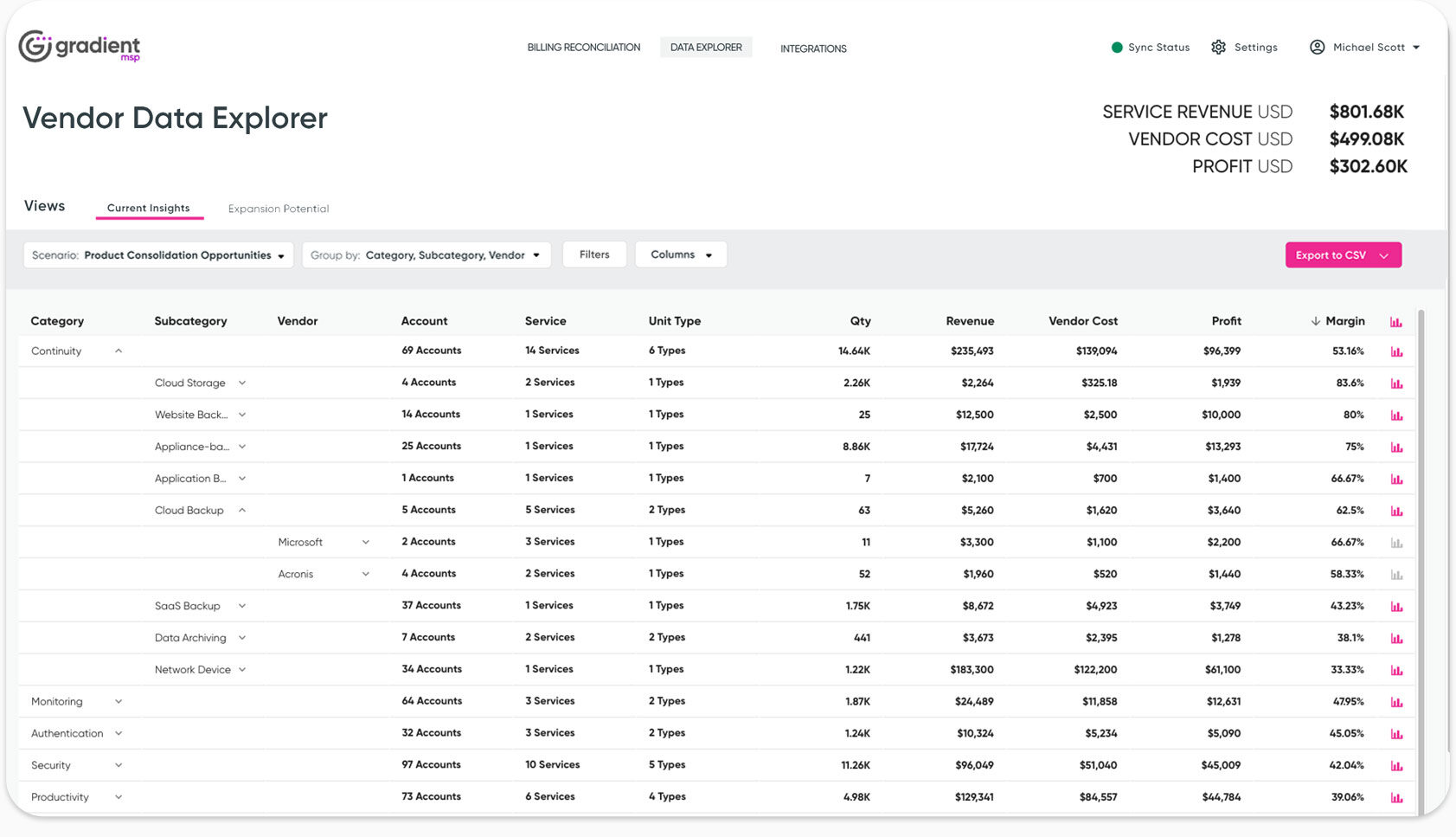Click the Filters button

594,254
